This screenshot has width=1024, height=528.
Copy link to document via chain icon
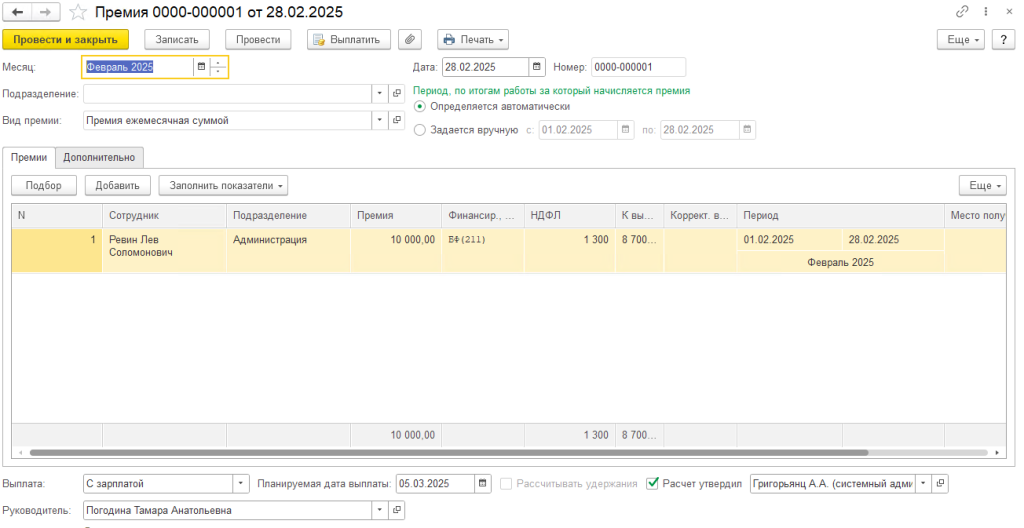(x=962, y=12)
